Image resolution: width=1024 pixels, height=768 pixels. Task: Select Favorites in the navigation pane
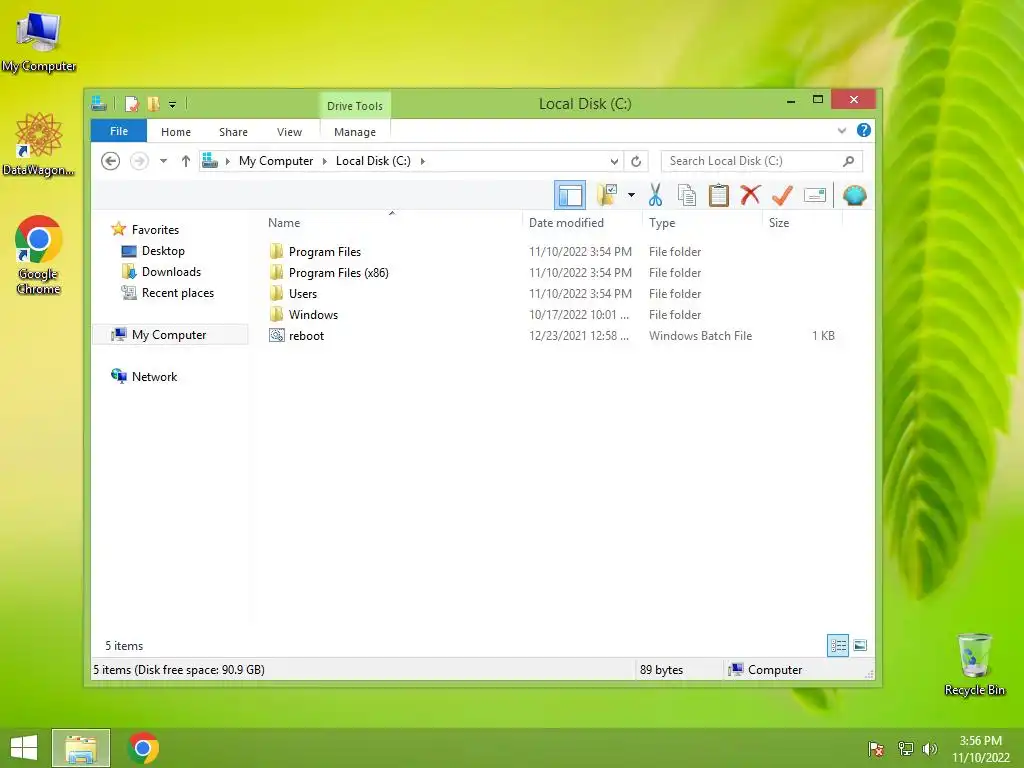coord(155,229)
